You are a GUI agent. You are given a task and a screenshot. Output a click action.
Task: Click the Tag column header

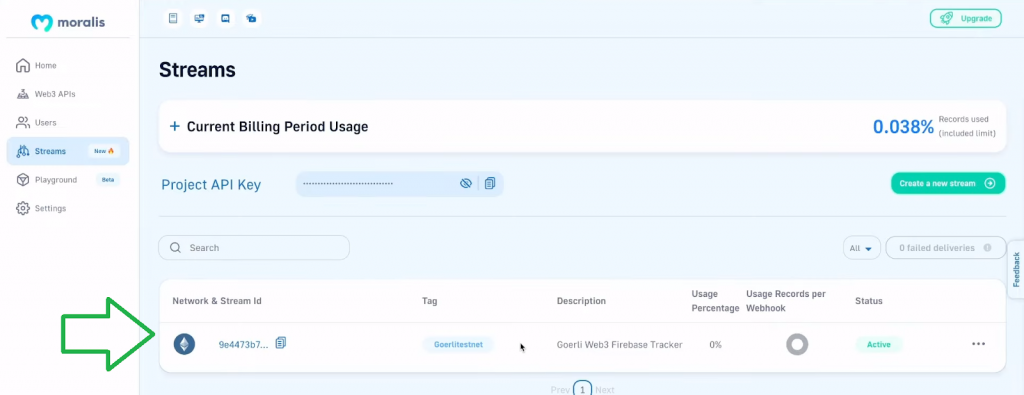430,301
